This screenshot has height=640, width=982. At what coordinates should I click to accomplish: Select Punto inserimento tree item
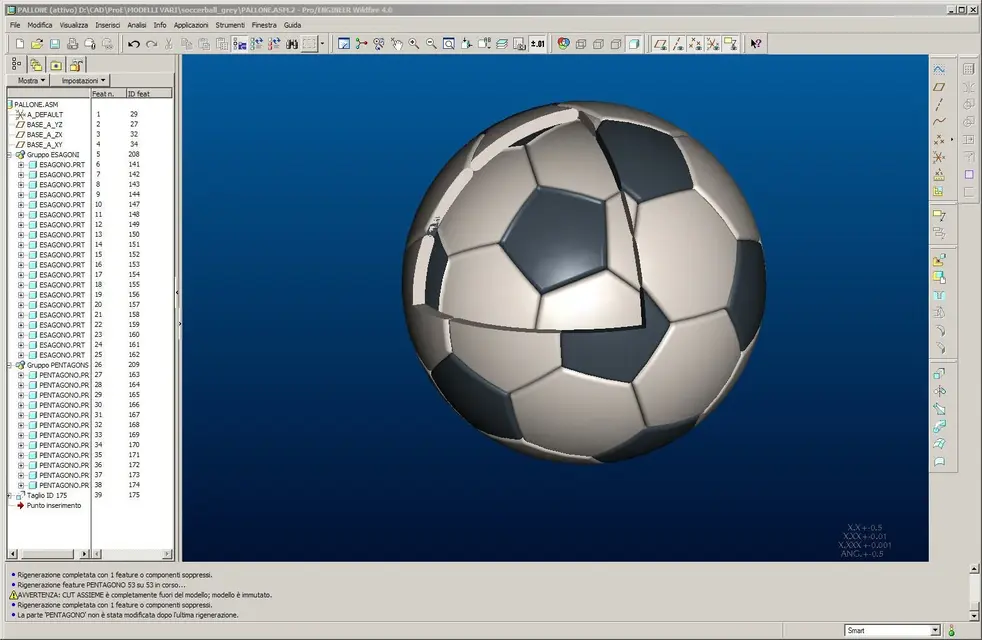53,505
